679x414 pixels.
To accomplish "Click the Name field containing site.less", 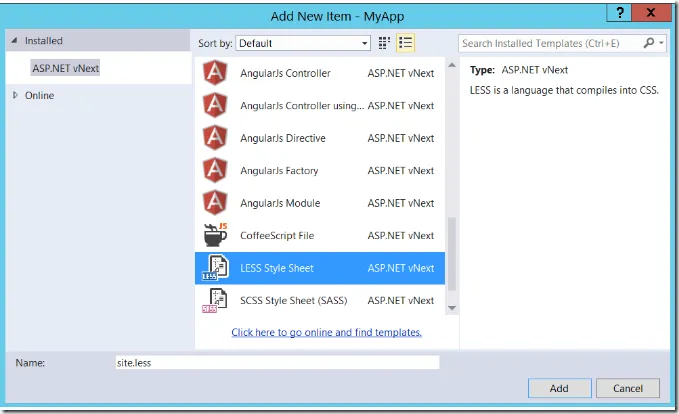I will pos(276,363).
